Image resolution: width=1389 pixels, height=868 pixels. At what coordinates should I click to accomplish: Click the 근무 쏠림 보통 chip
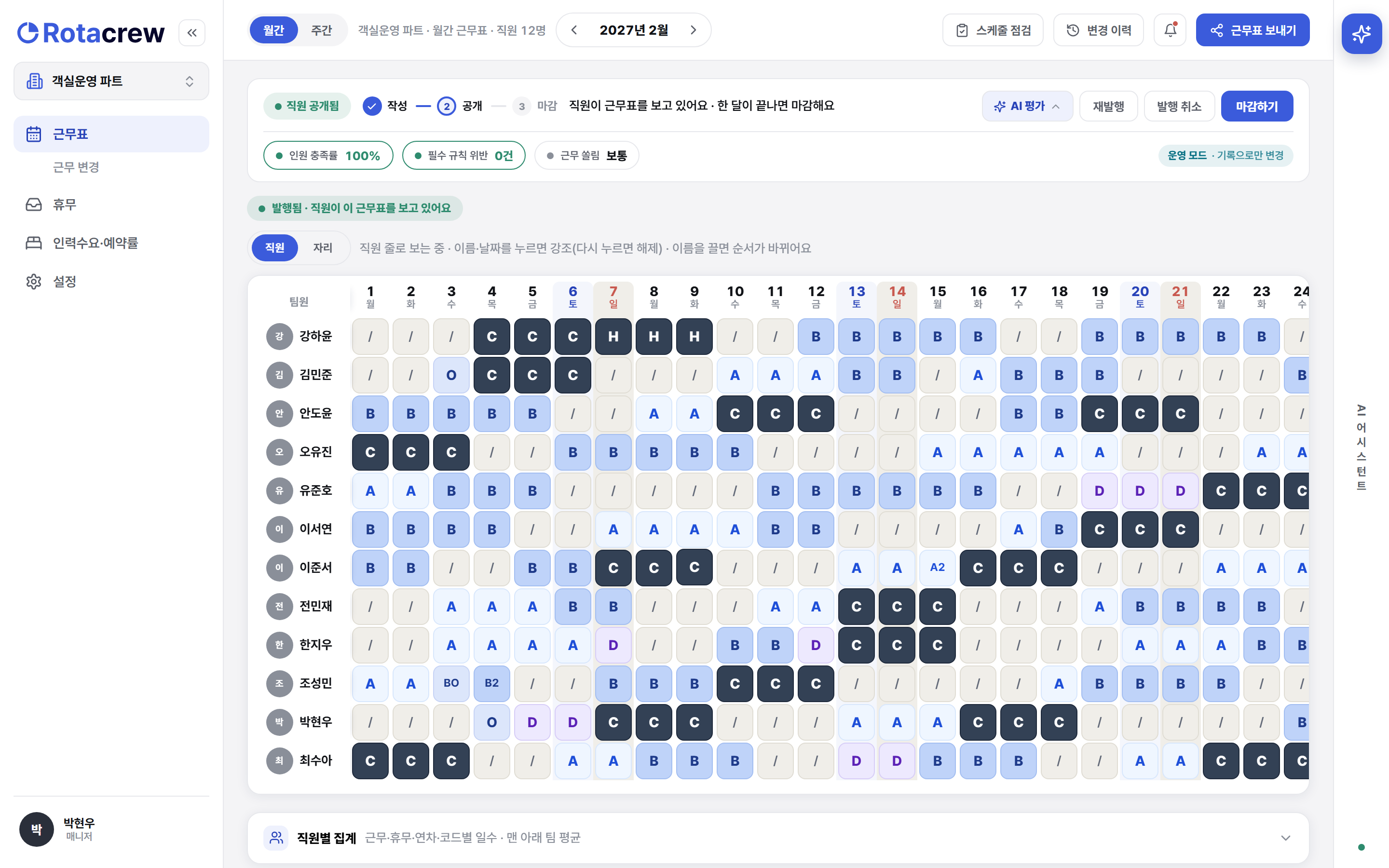point(586,156)
